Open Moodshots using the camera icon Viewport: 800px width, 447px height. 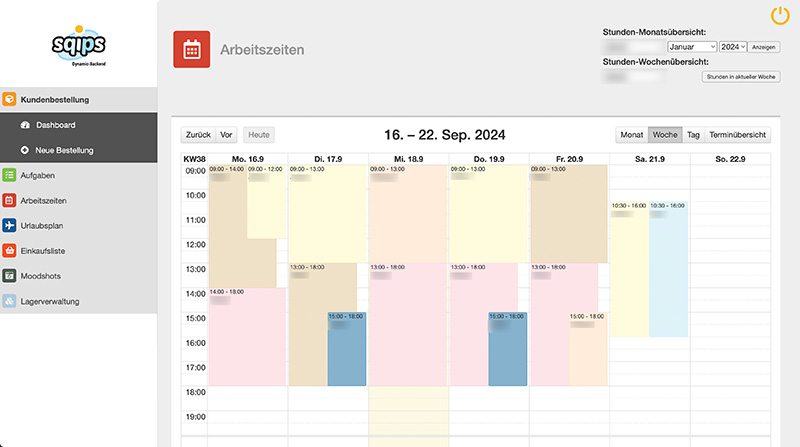(9, 276)
